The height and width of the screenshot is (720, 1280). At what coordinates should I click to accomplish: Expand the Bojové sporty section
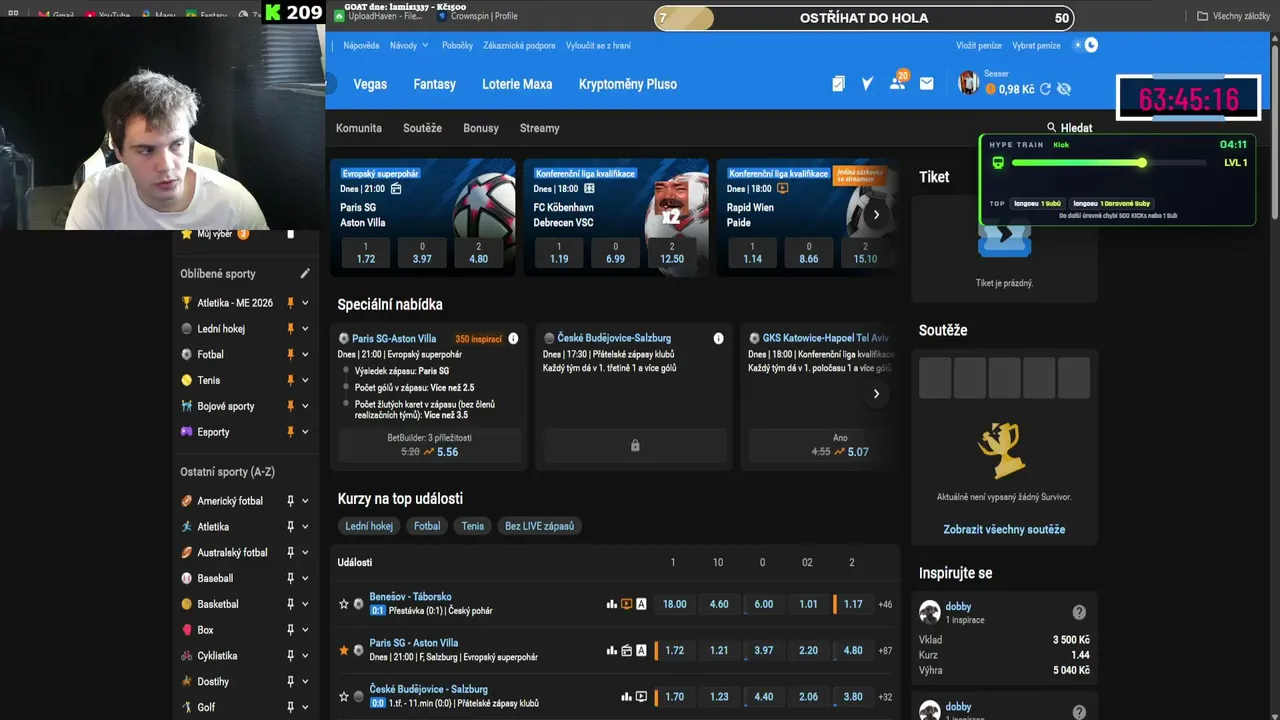[x=305, y=407]
